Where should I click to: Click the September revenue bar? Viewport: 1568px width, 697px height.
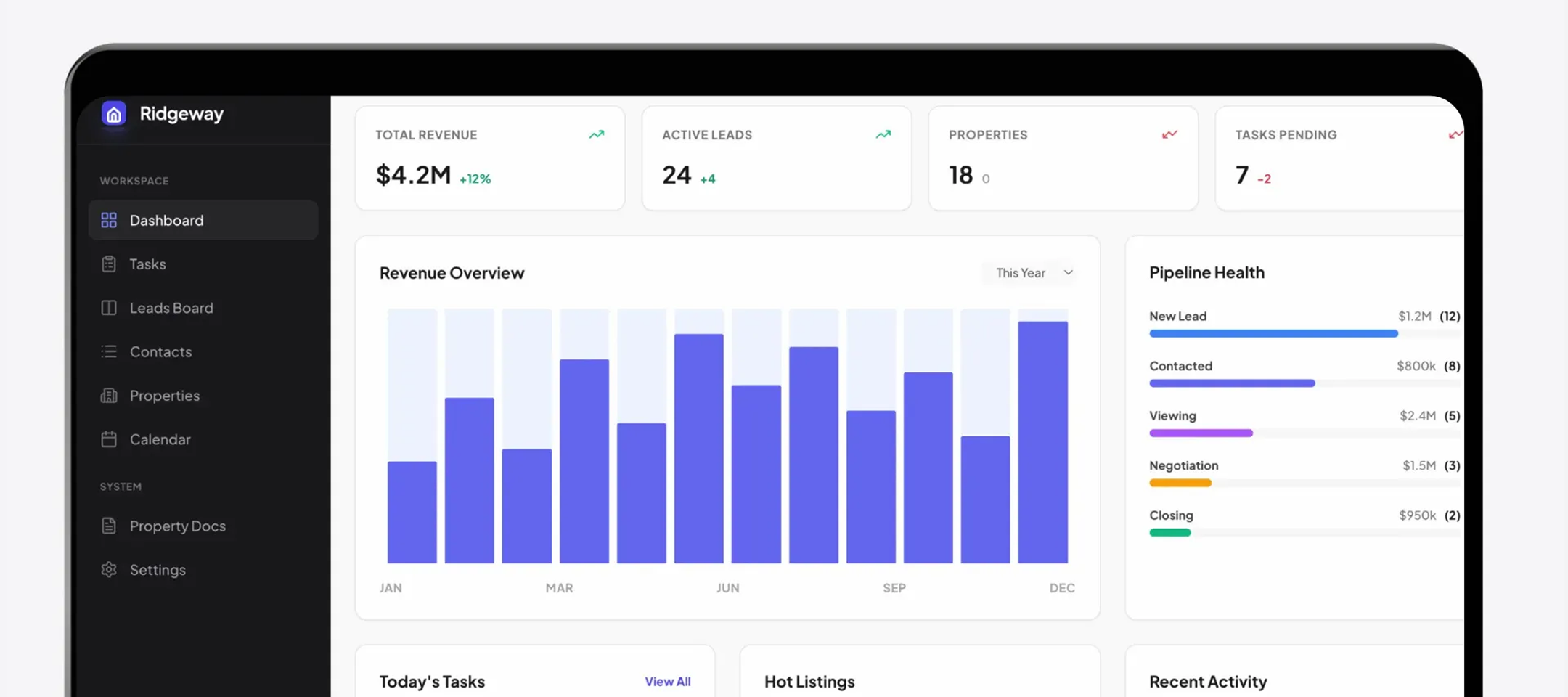click(x=871, y=487)
